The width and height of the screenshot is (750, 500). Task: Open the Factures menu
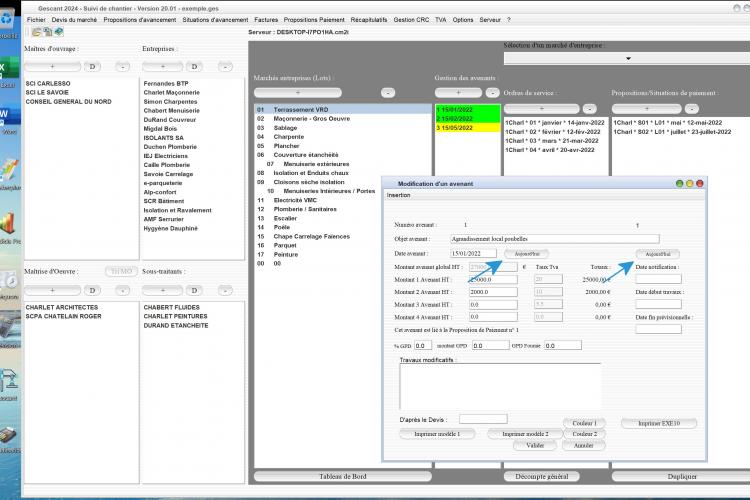pos(266,20)
